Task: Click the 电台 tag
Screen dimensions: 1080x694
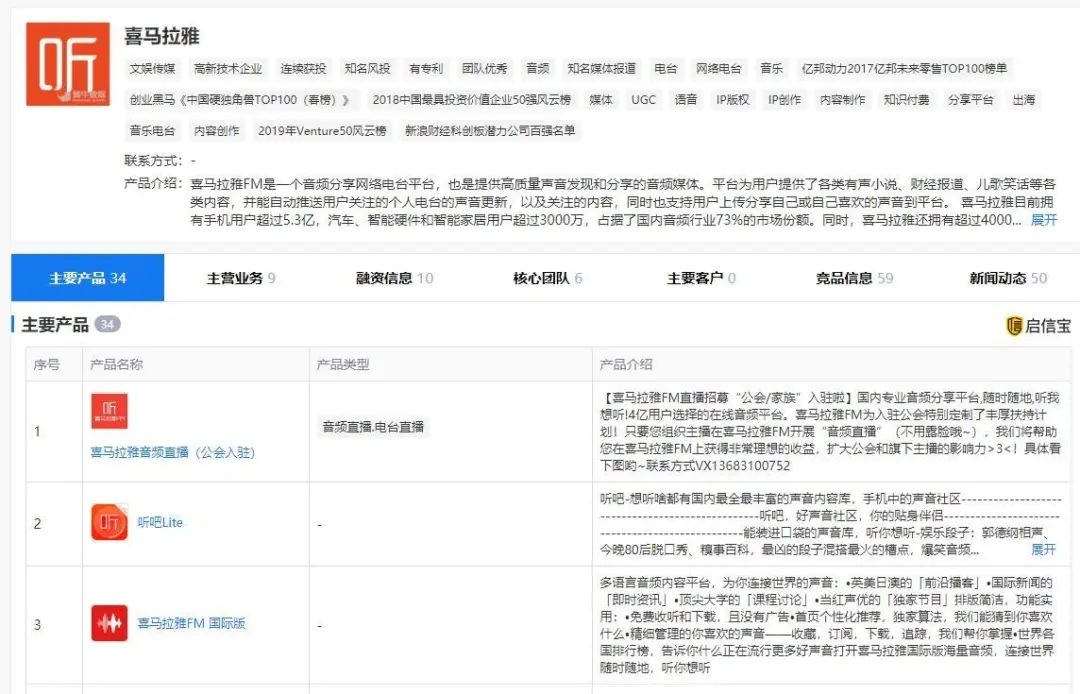Action: click(666, 69)
